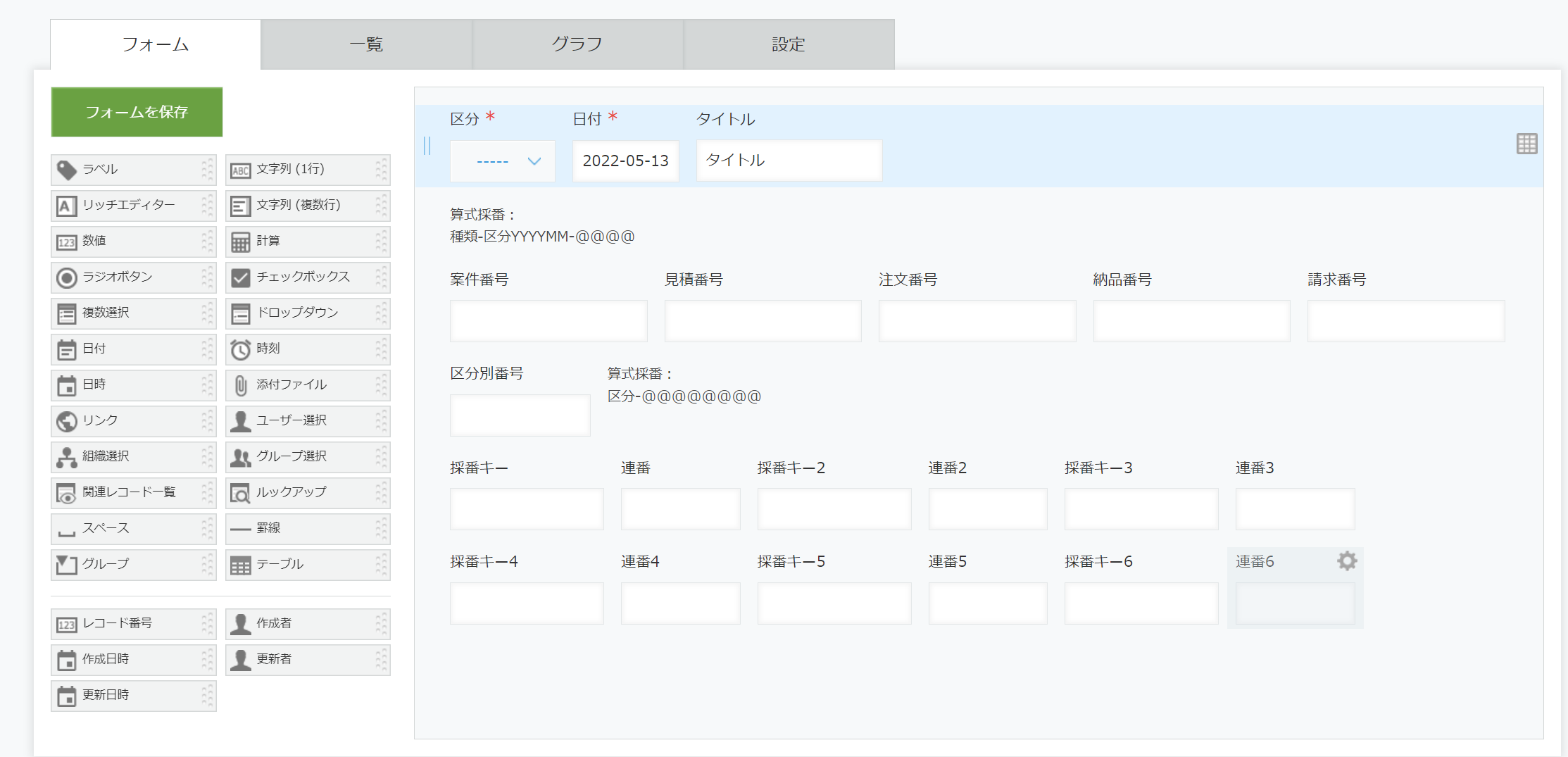Choose the ルックアップ field icon
Screen dimensions: 1568x757
click(x=240, y=493)
